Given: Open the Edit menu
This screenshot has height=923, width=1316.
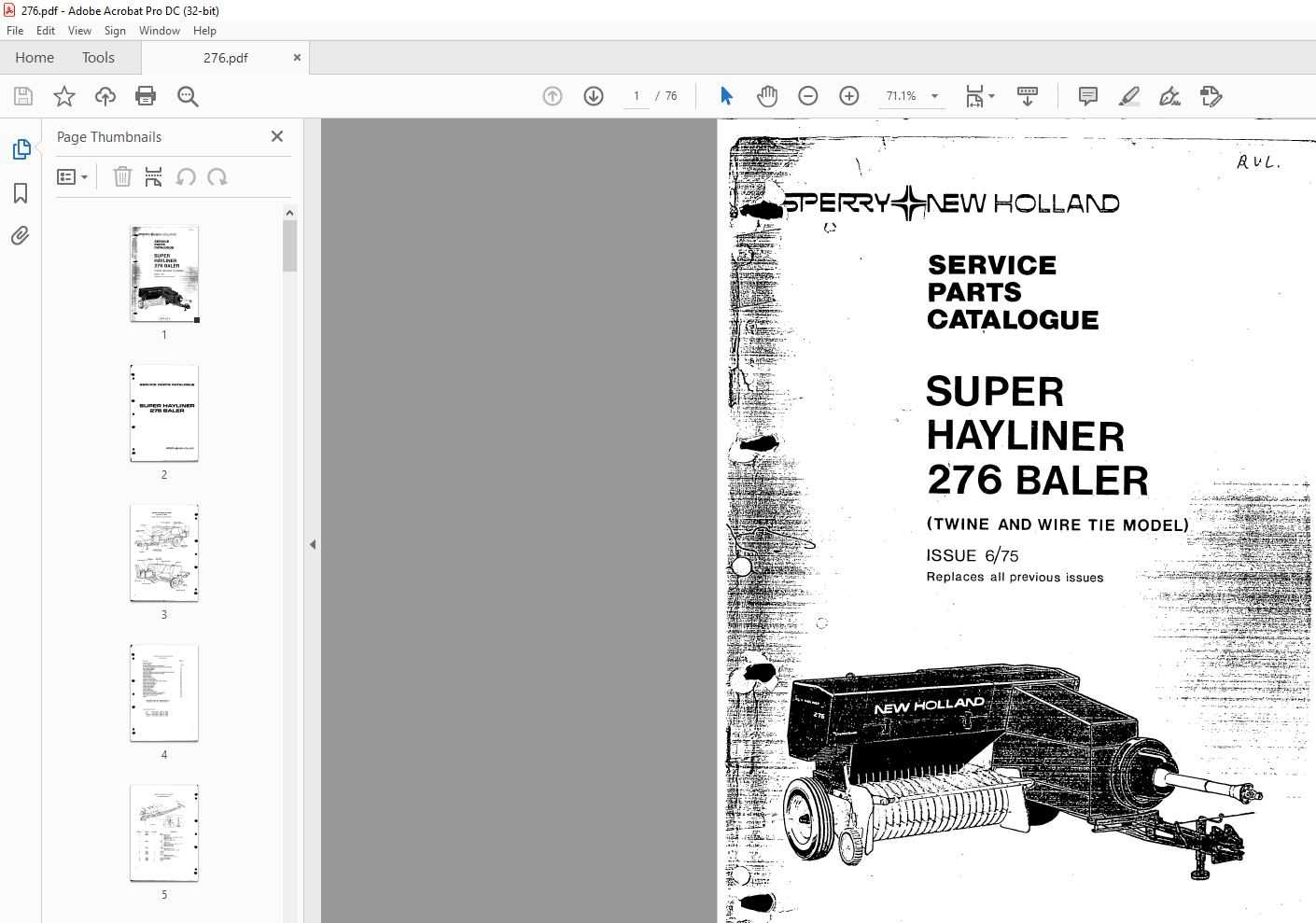Looking at the screenshot, I should (46, 30).
